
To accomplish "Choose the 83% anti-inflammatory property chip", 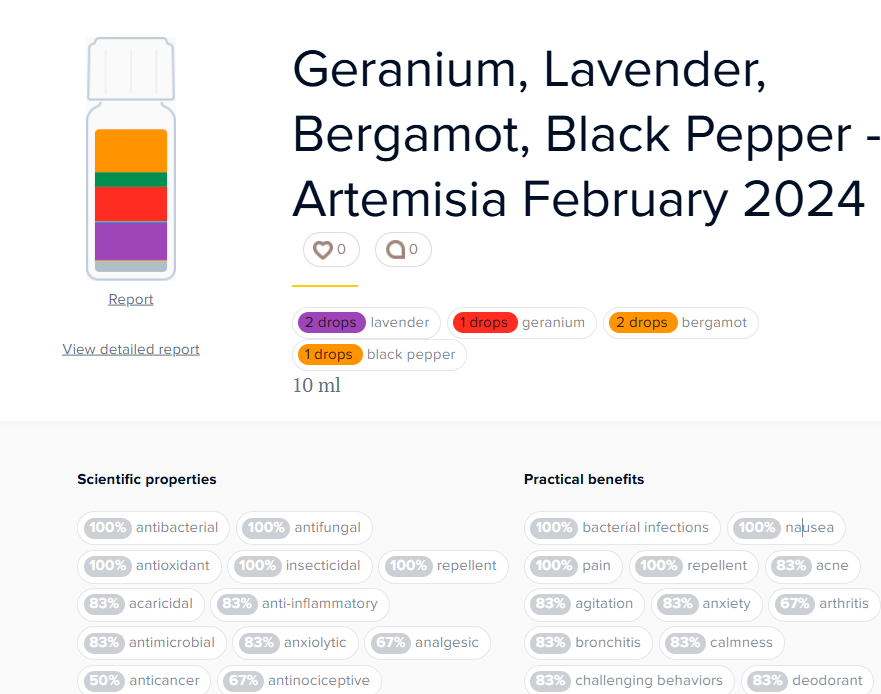I will coord(300,604).
